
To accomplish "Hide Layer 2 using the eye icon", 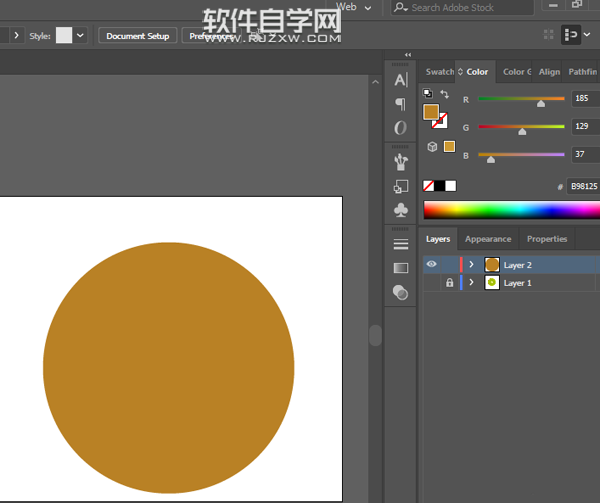I will [432, 265].
